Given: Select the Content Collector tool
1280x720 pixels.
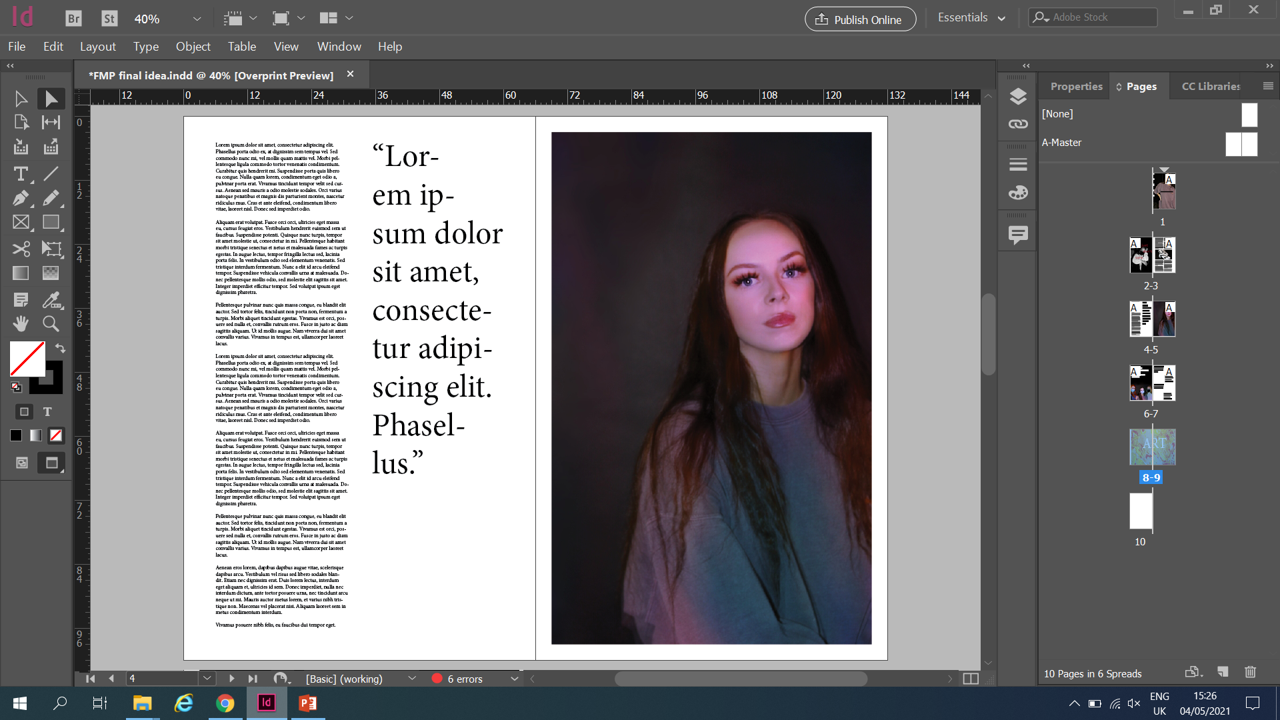Looking at the screenshot, I should 21,148.
